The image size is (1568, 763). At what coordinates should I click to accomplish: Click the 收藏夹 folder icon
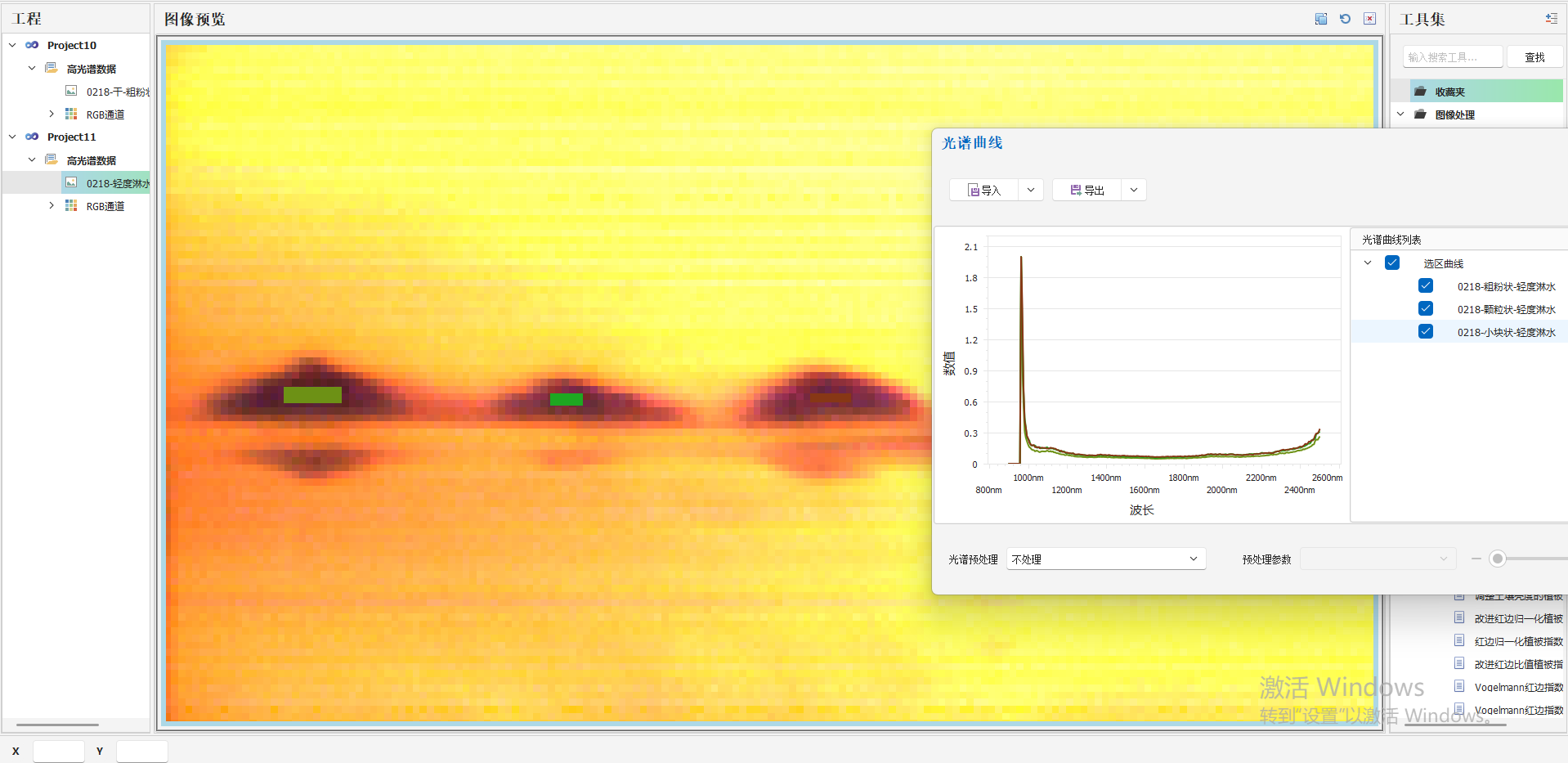click(1420, 92)
